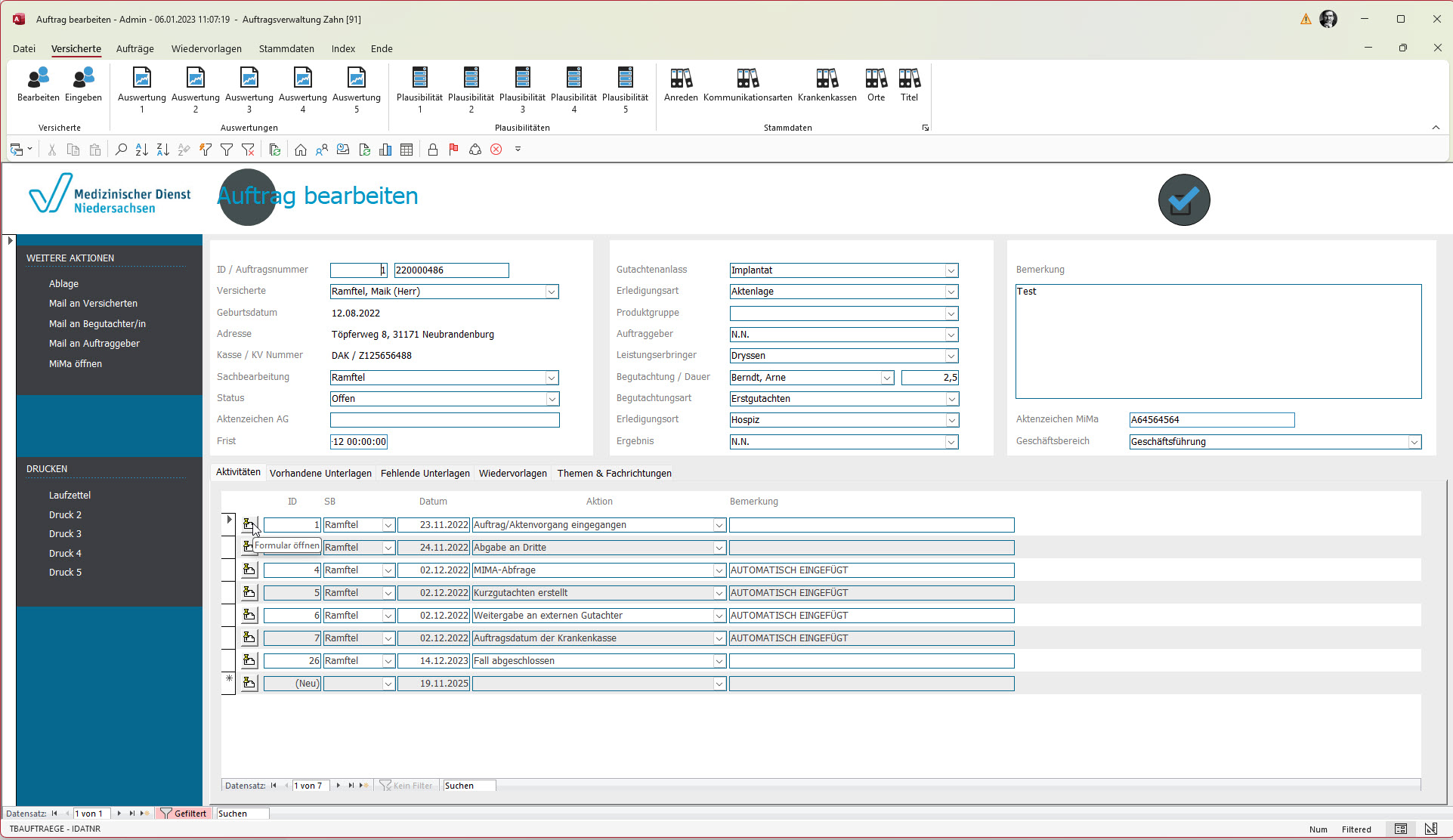Expand the Status dropdown
The image size is (1453, 840).
tap(552, 399)
